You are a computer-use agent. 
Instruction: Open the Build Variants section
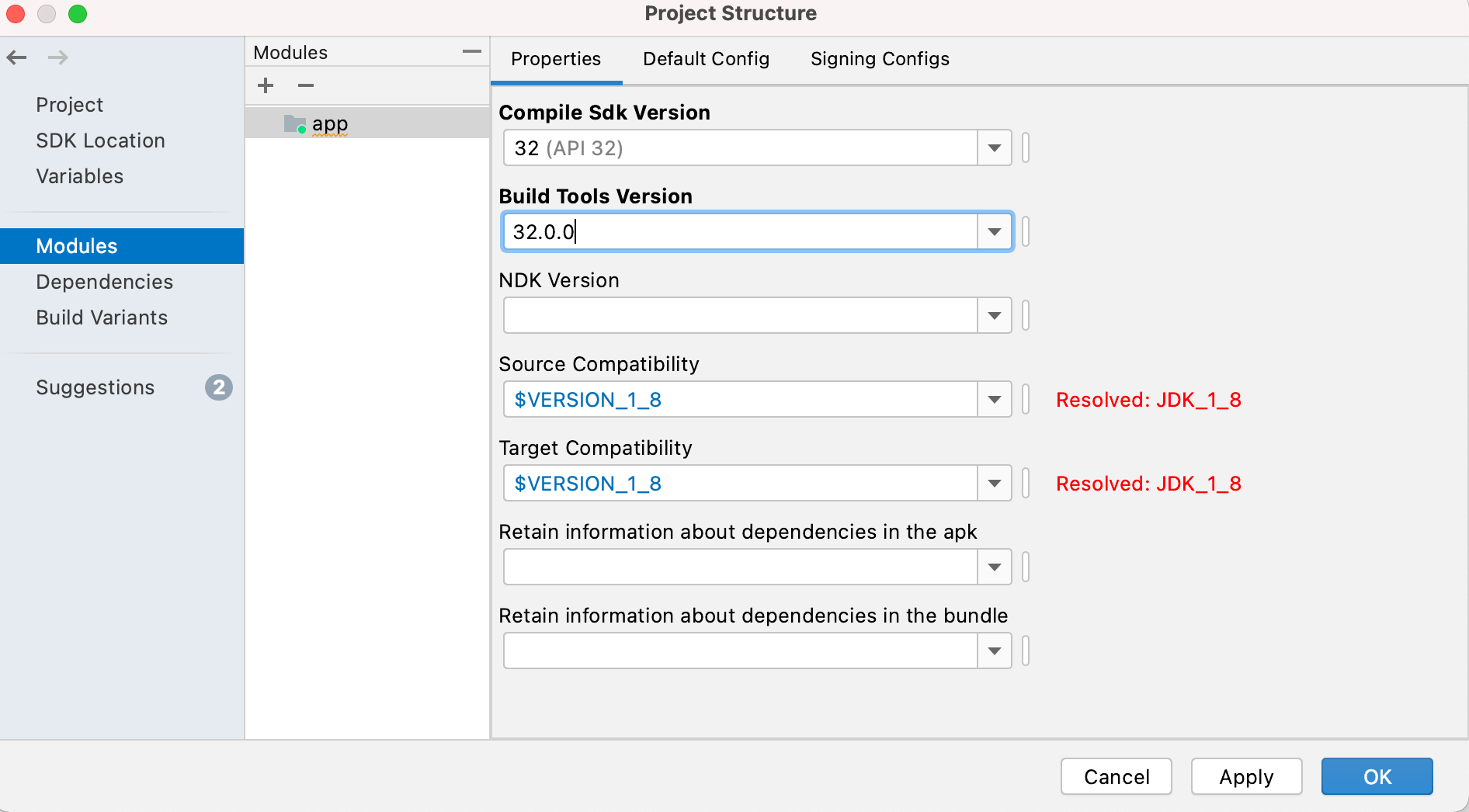coord(101,318)
